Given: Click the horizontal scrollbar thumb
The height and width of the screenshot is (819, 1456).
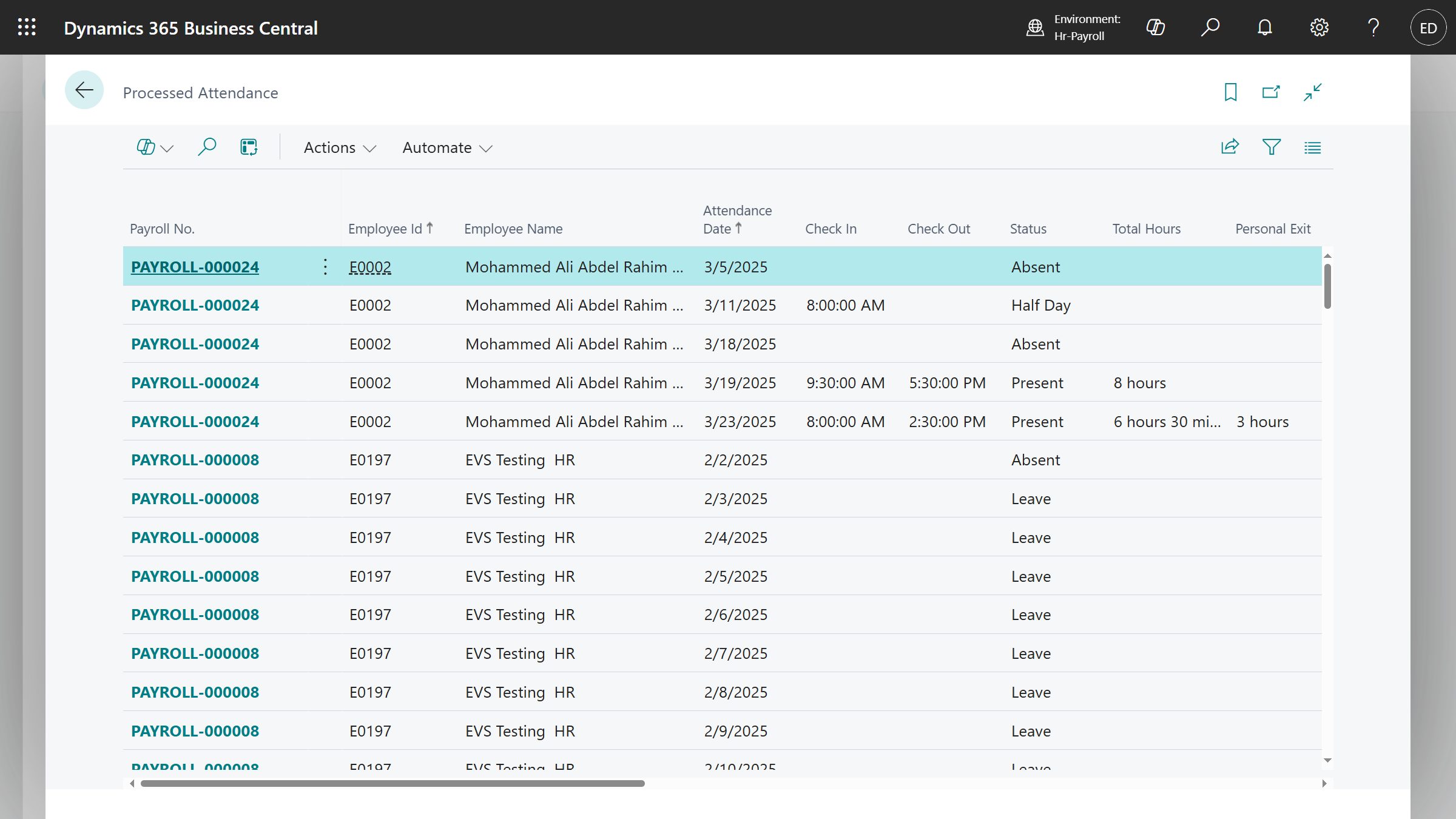Looking at the screenshot, I should coord(392,783).
